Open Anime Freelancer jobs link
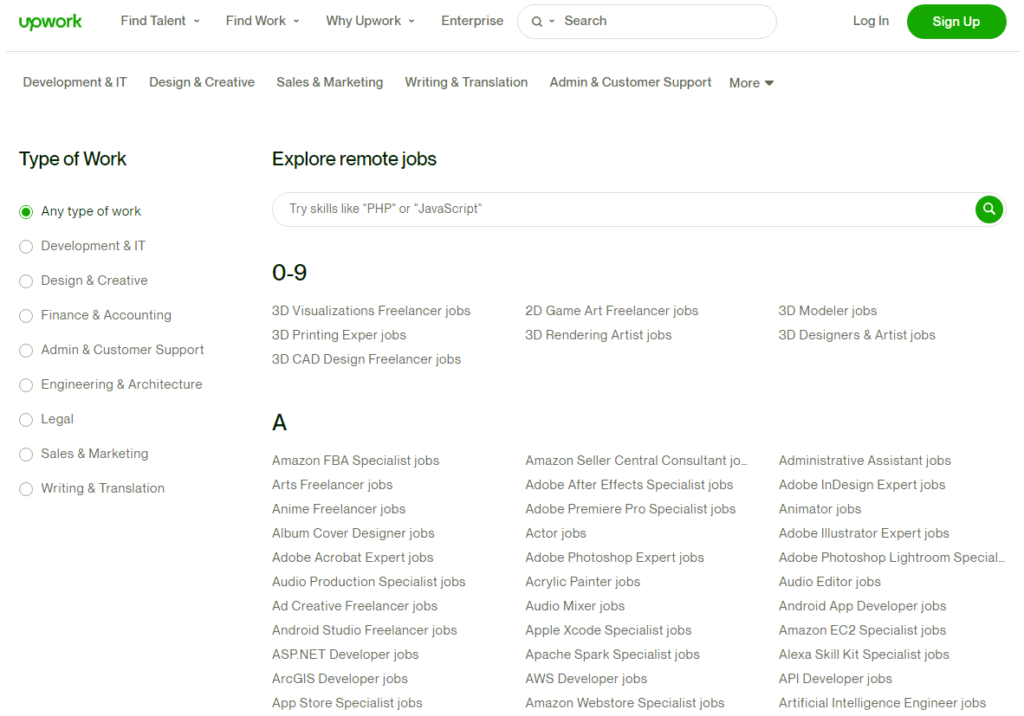The image size is (1024, 716). [x=339, y=509]
